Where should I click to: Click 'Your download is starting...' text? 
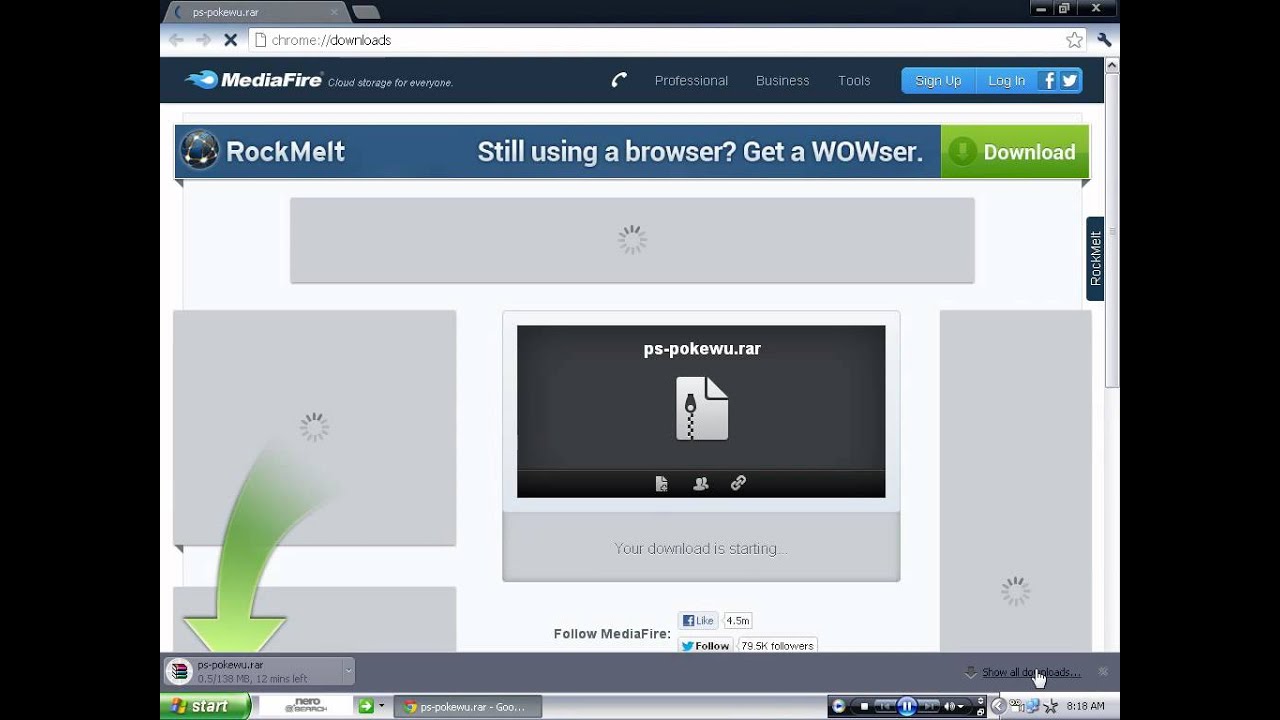[701, 548]
